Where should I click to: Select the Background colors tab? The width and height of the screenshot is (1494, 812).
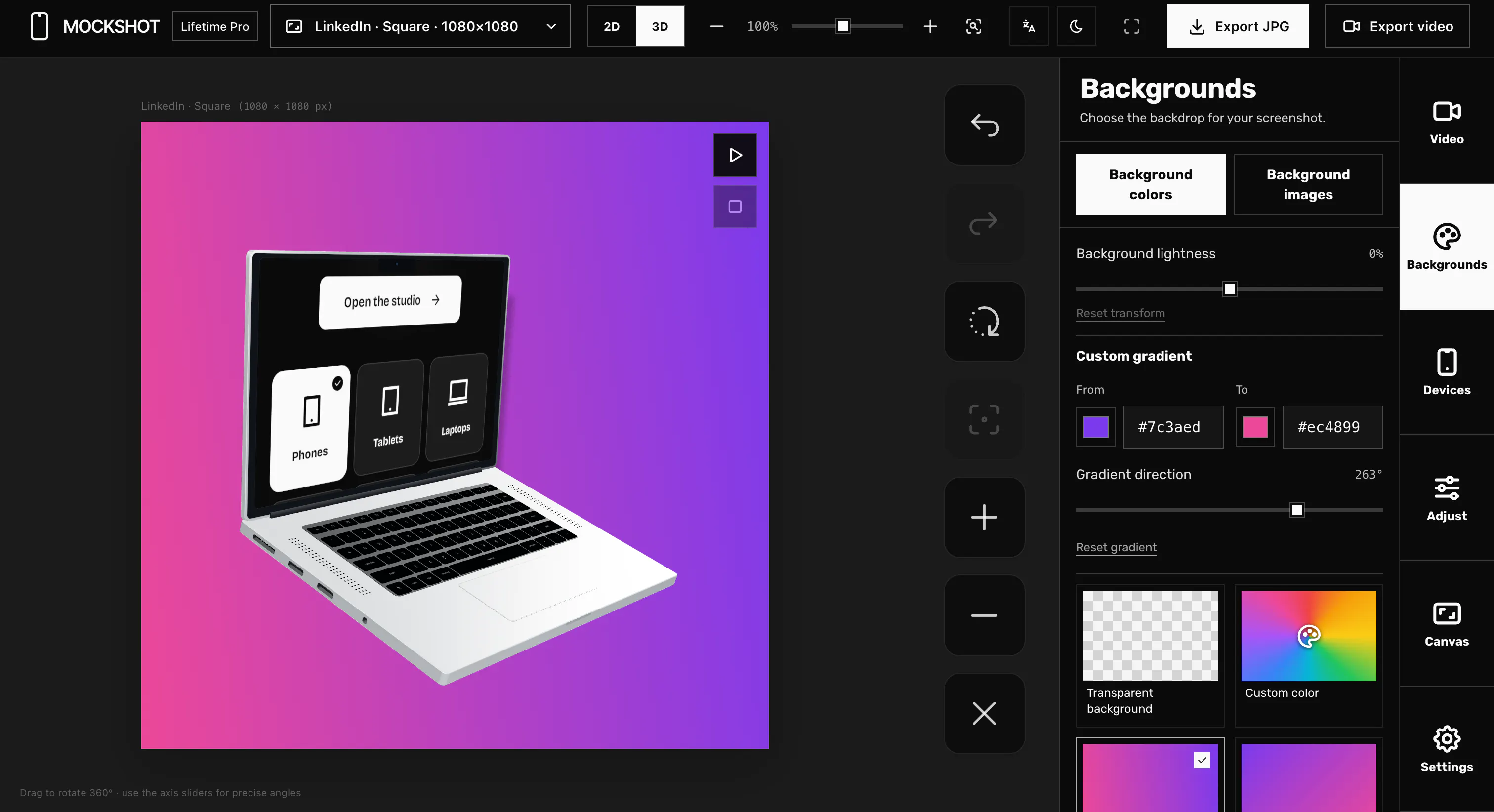click(1150, 184)
